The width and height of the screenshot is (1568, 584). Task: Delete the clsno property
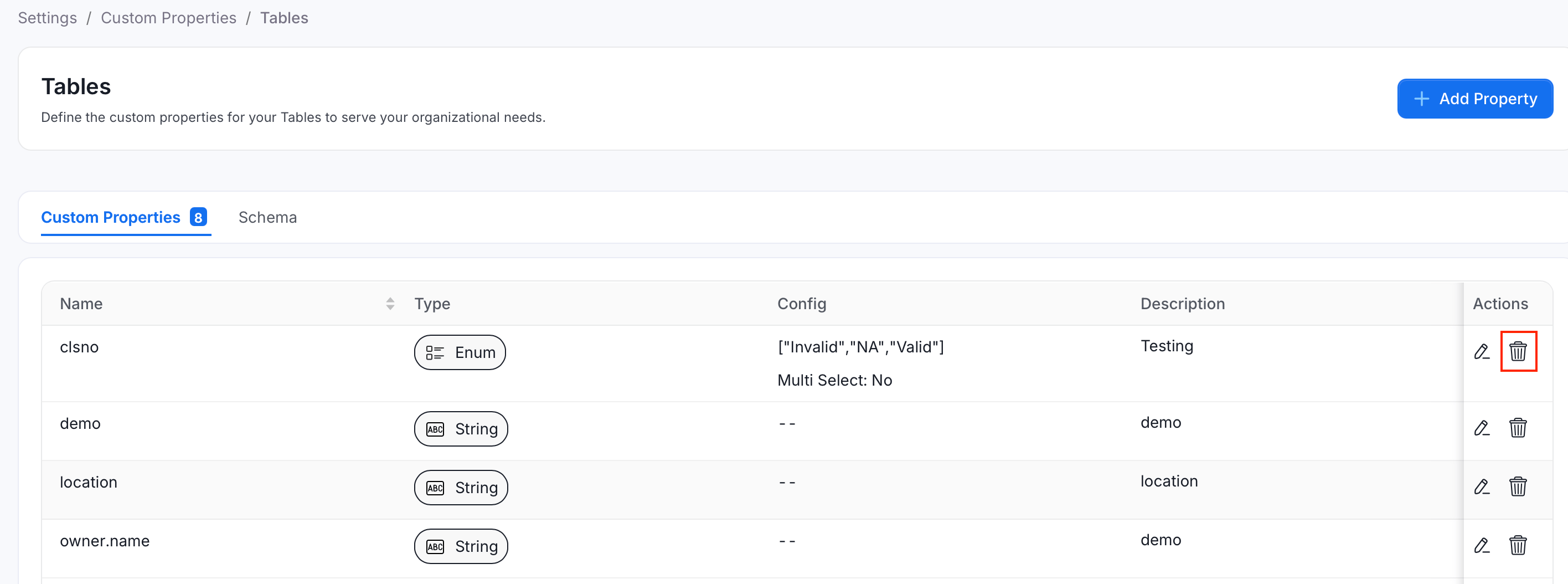click(x=1518, y=351)
